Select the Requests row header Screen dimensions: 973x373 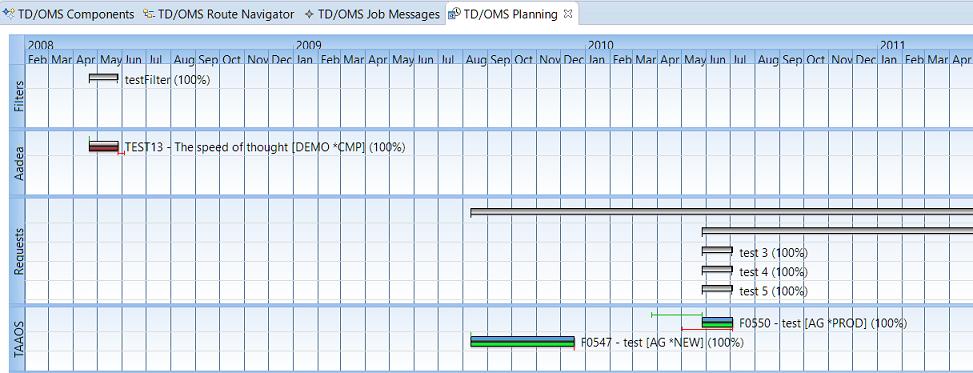18,251
